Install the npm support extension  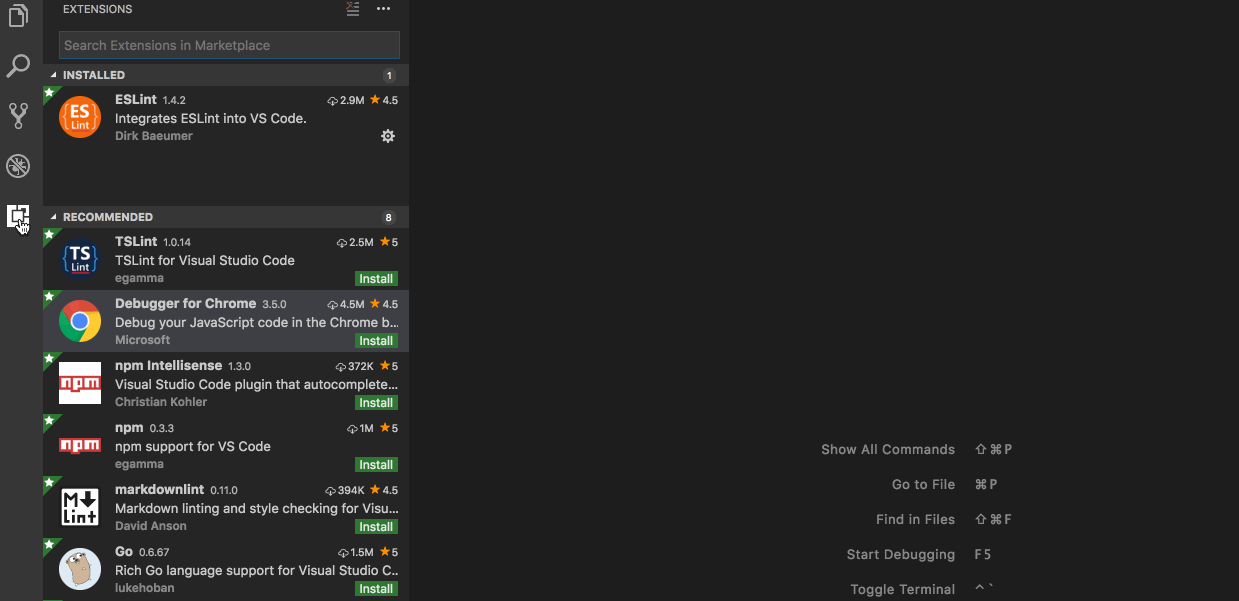click(x=376, y=465)
